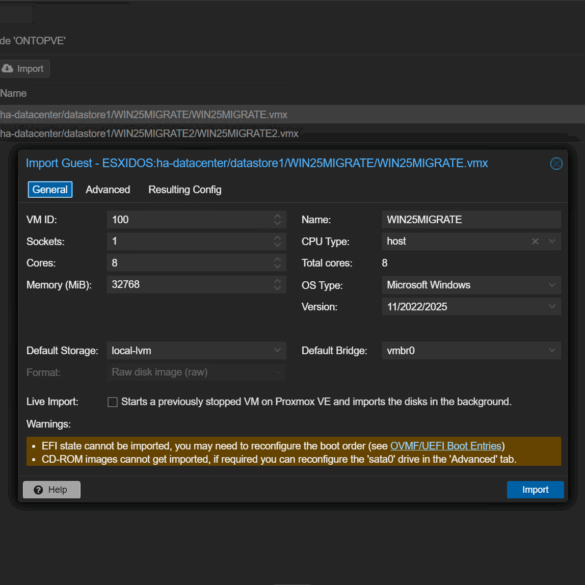
Task: Select the WIN25MIGRATE.vmx row in the list
Action: click(x=292, y=115)
